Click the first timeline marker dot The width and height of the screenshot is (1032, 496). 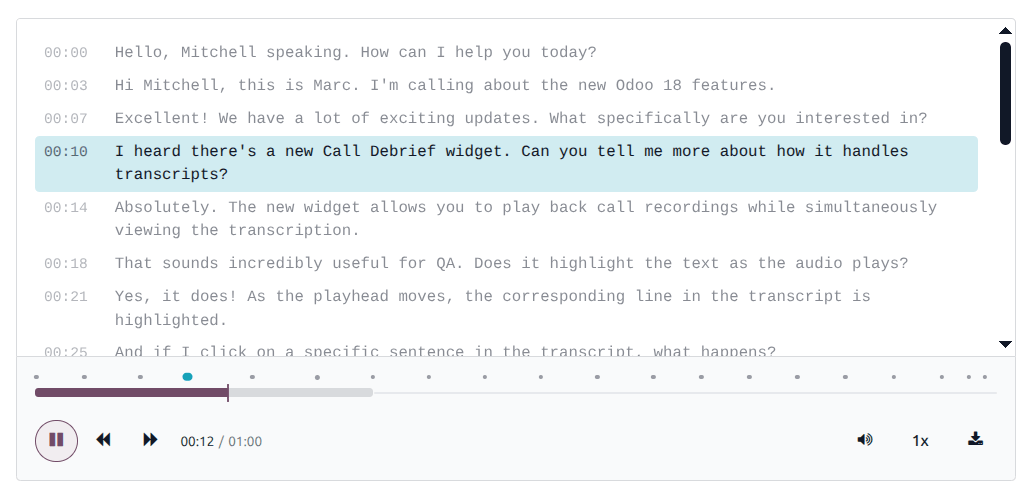click(x=36, y=377)
